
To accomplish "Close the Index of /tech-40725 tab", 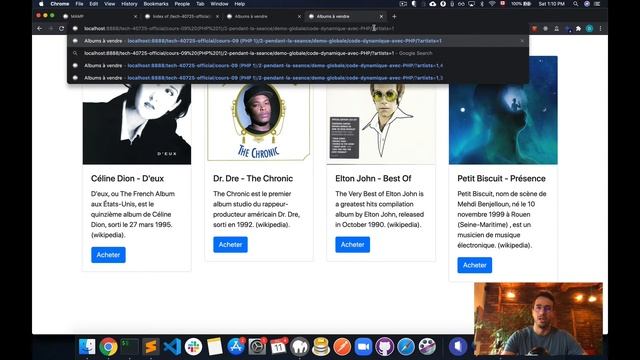I will click(x=217, y=16).
